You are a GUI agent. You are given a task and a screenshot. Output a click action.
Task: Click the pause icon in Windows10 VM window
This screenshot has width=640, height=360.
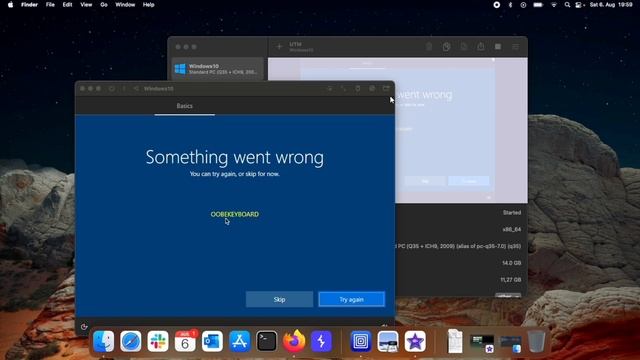124,89
